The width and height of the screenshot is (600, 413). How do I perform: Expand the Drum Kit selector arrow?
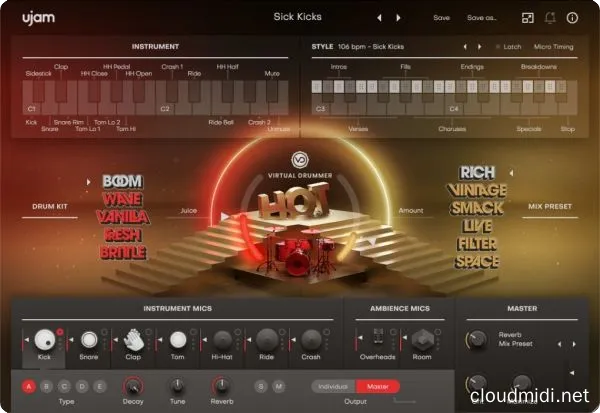pyautogui.click(x=88, y=182)
